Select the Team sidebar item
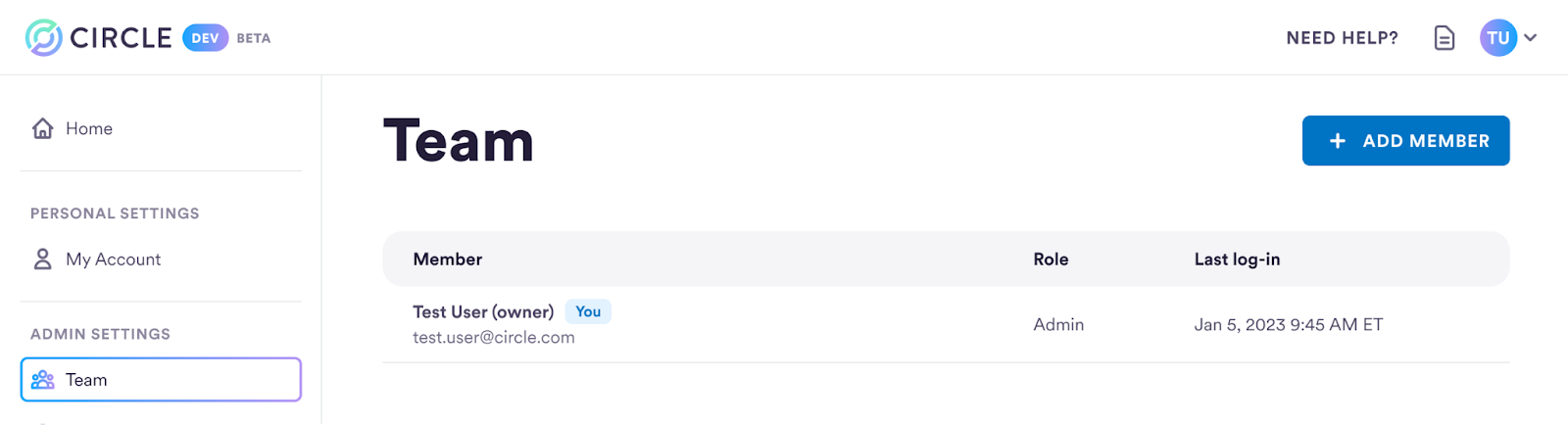The image size is (1568, 425). pos(161,380)
